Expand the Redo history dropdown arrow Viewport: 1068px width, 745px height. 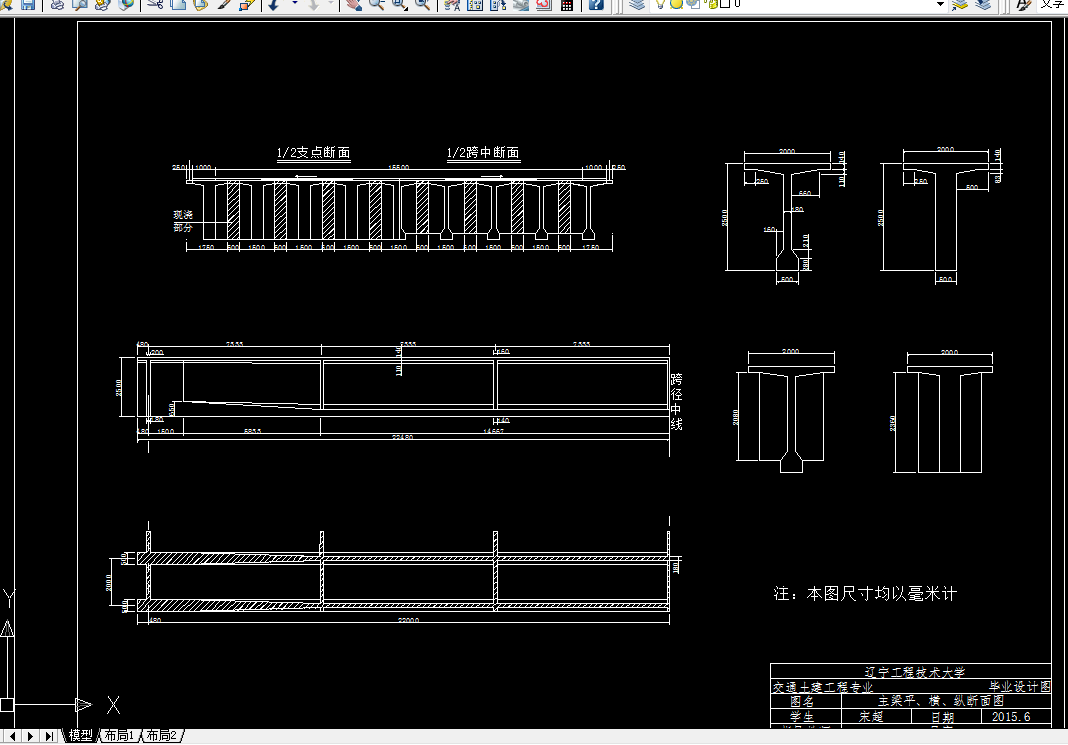(x=330, y=3)
